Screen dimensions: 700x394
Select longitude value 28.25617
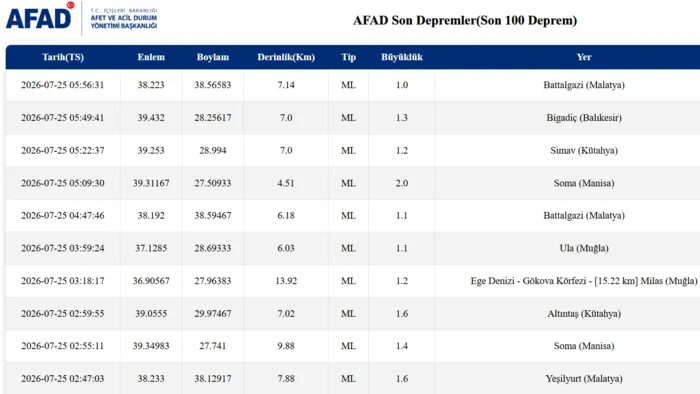[212, 118]
